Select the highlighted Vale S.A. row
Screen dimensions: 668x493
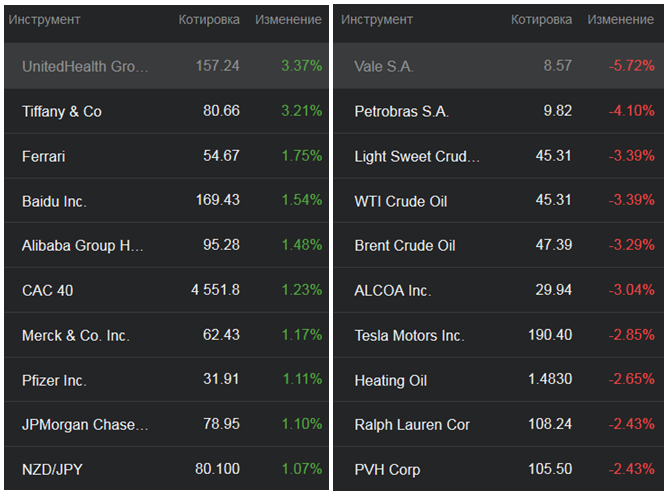tap(384, 66)
